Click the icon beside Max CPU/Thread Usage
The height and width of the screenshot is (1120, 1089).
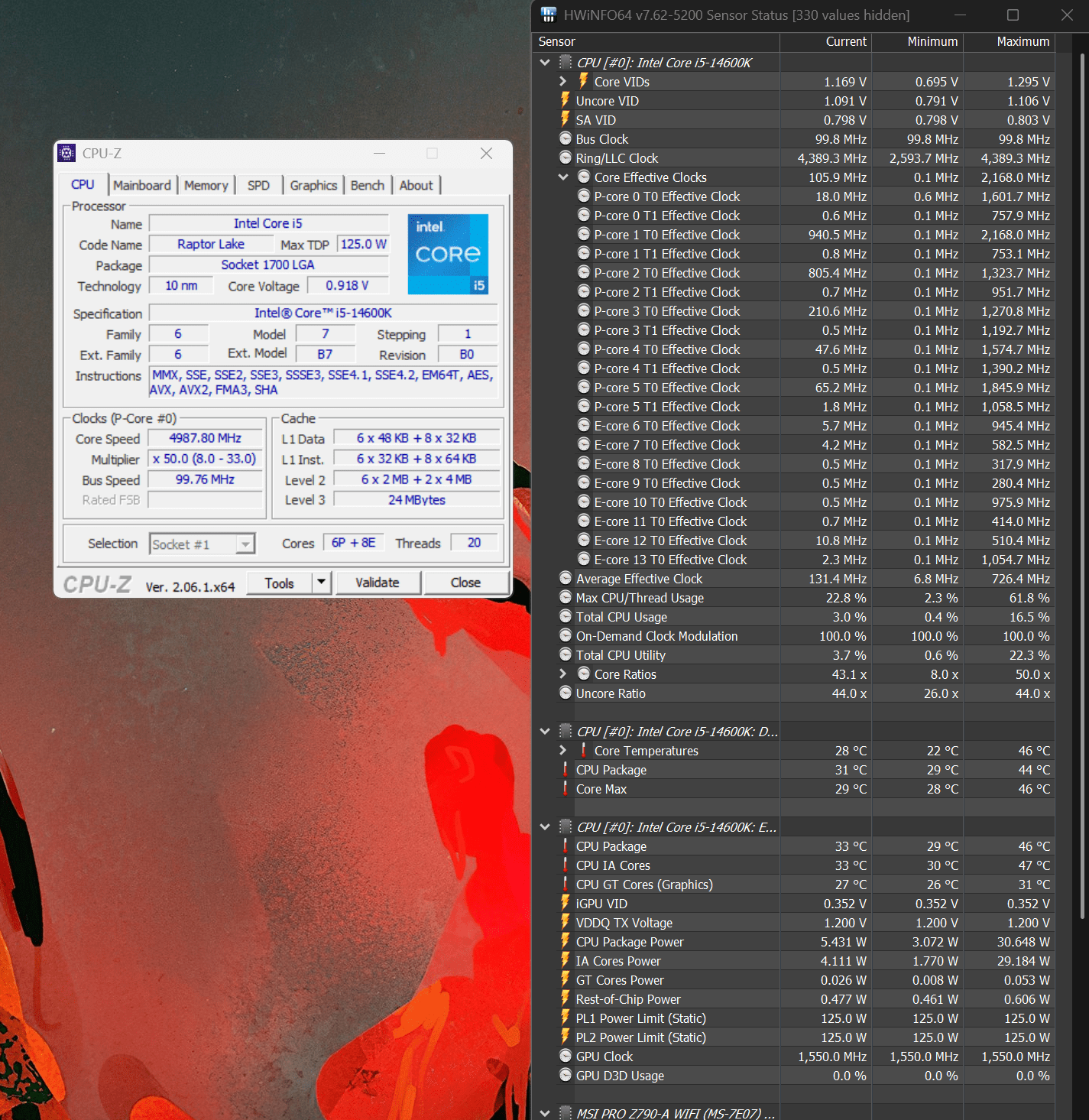pyautogui.click(x=566, y=597)
